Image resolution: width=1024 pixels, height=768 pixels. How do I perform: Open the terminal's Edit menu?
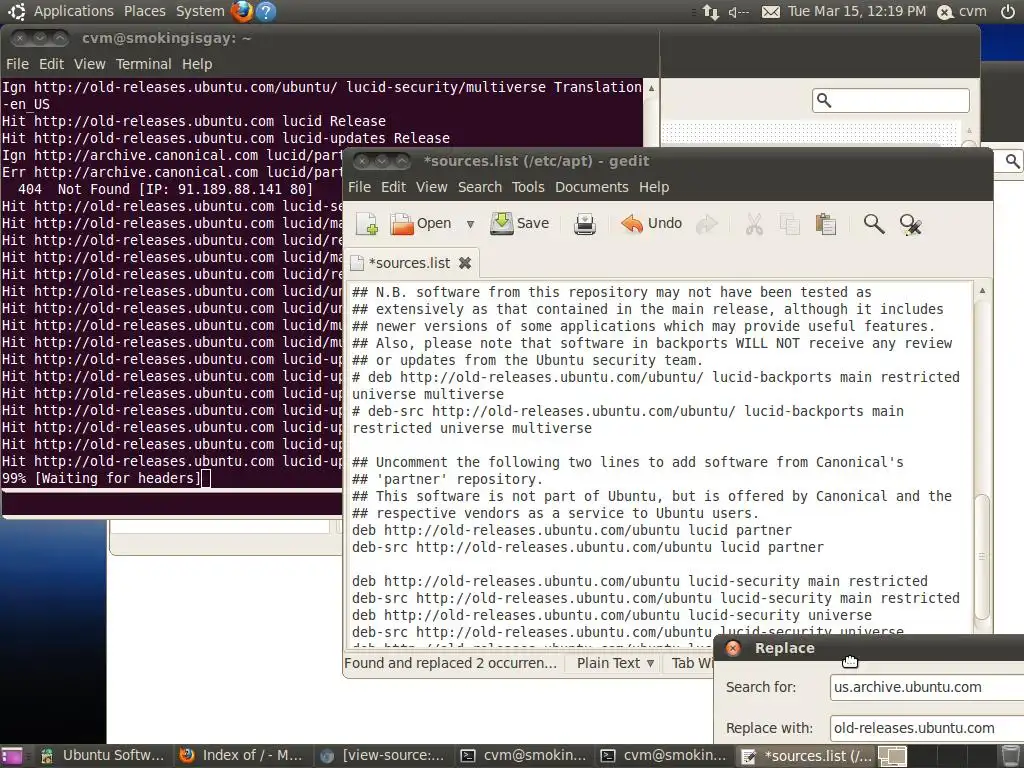coord(51,64)
